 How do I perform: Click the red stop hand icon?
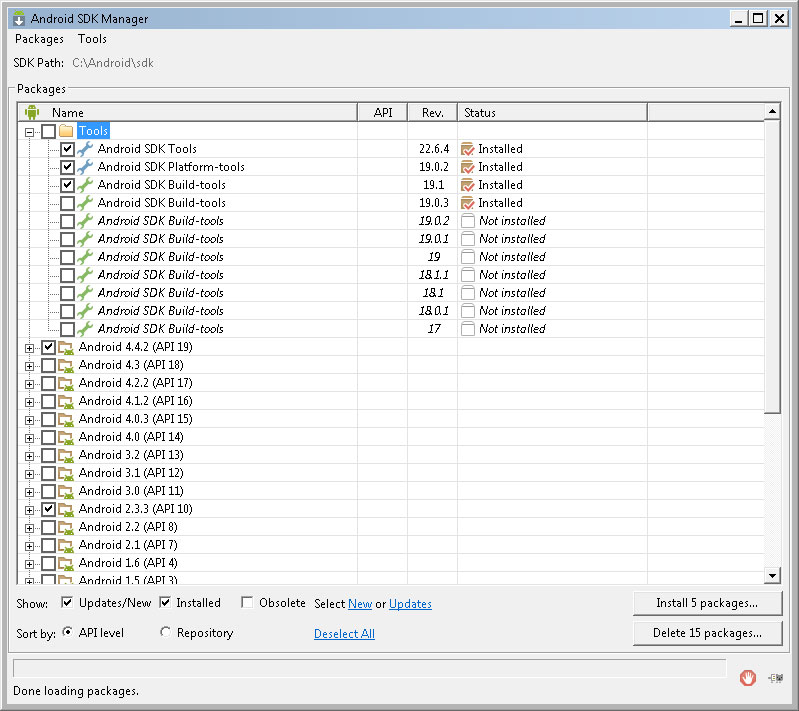click(x=747, y=678)
